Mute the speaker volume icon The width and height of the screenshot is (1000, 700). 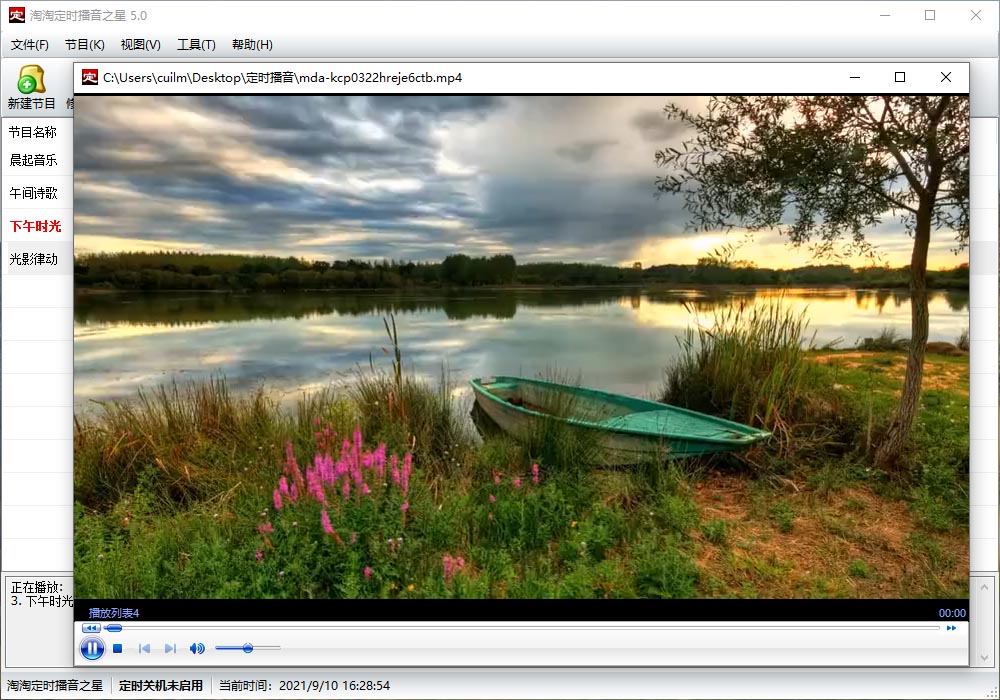pos(197,648)
